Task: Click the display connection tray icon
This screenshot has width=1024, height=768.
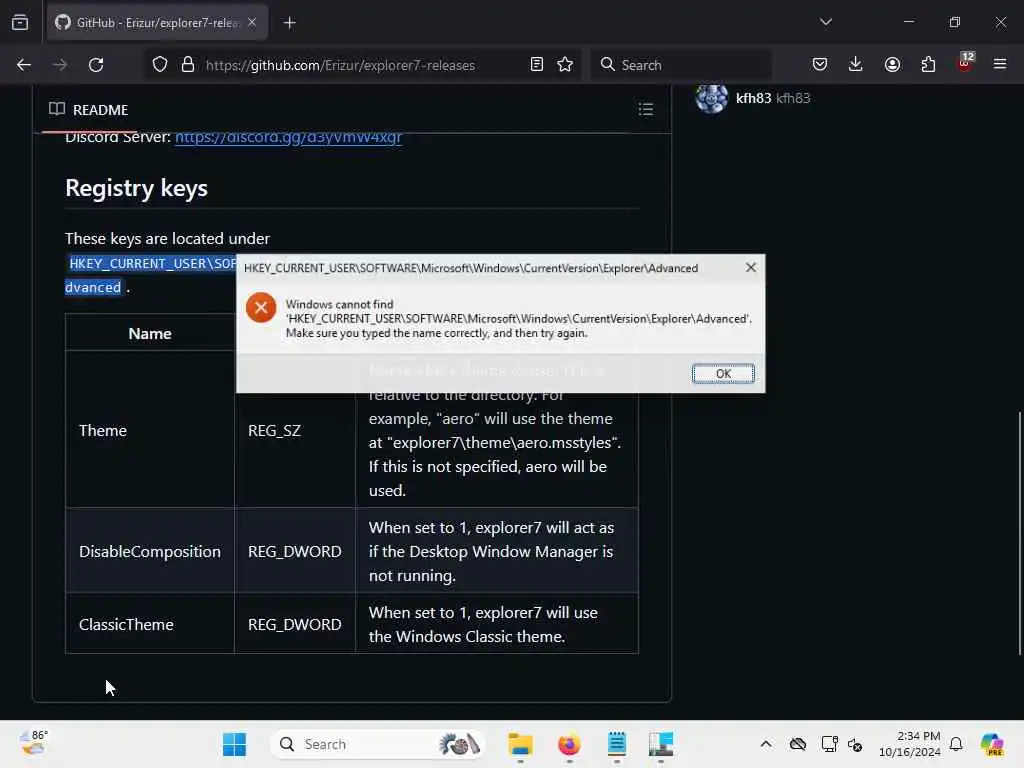Action: pos(829,744)
